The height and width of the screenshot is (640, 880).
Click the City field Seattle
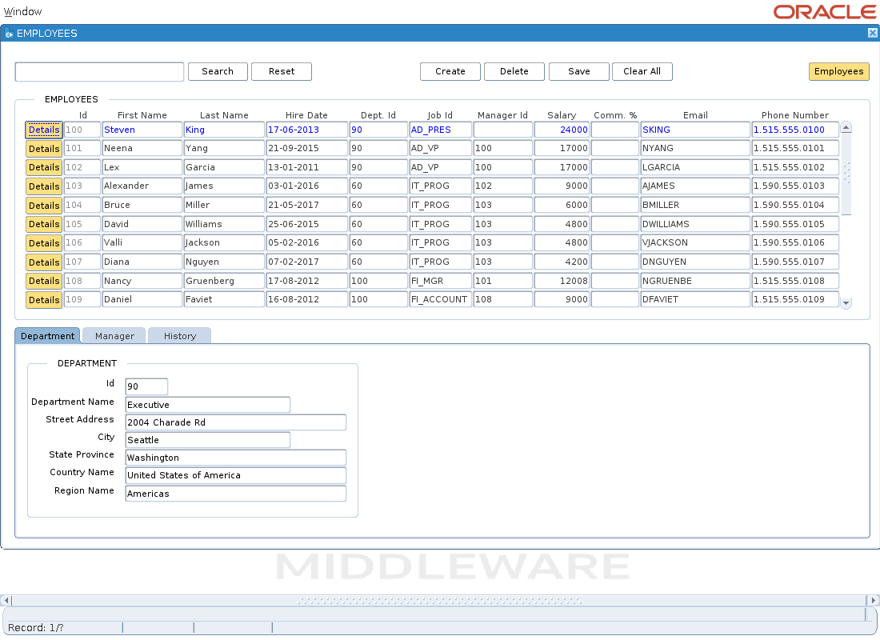pyautogui.click(x=208, y=440)
